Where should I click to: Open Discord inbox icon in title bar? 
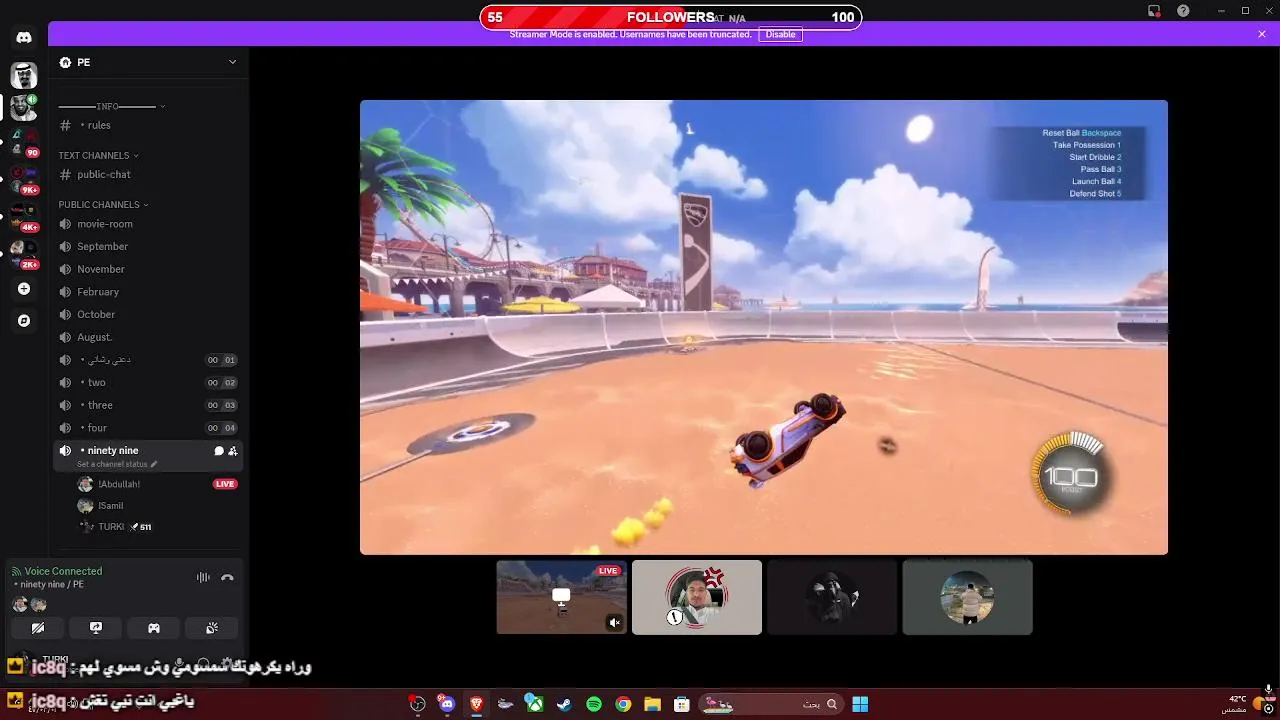coord(1154,10)
